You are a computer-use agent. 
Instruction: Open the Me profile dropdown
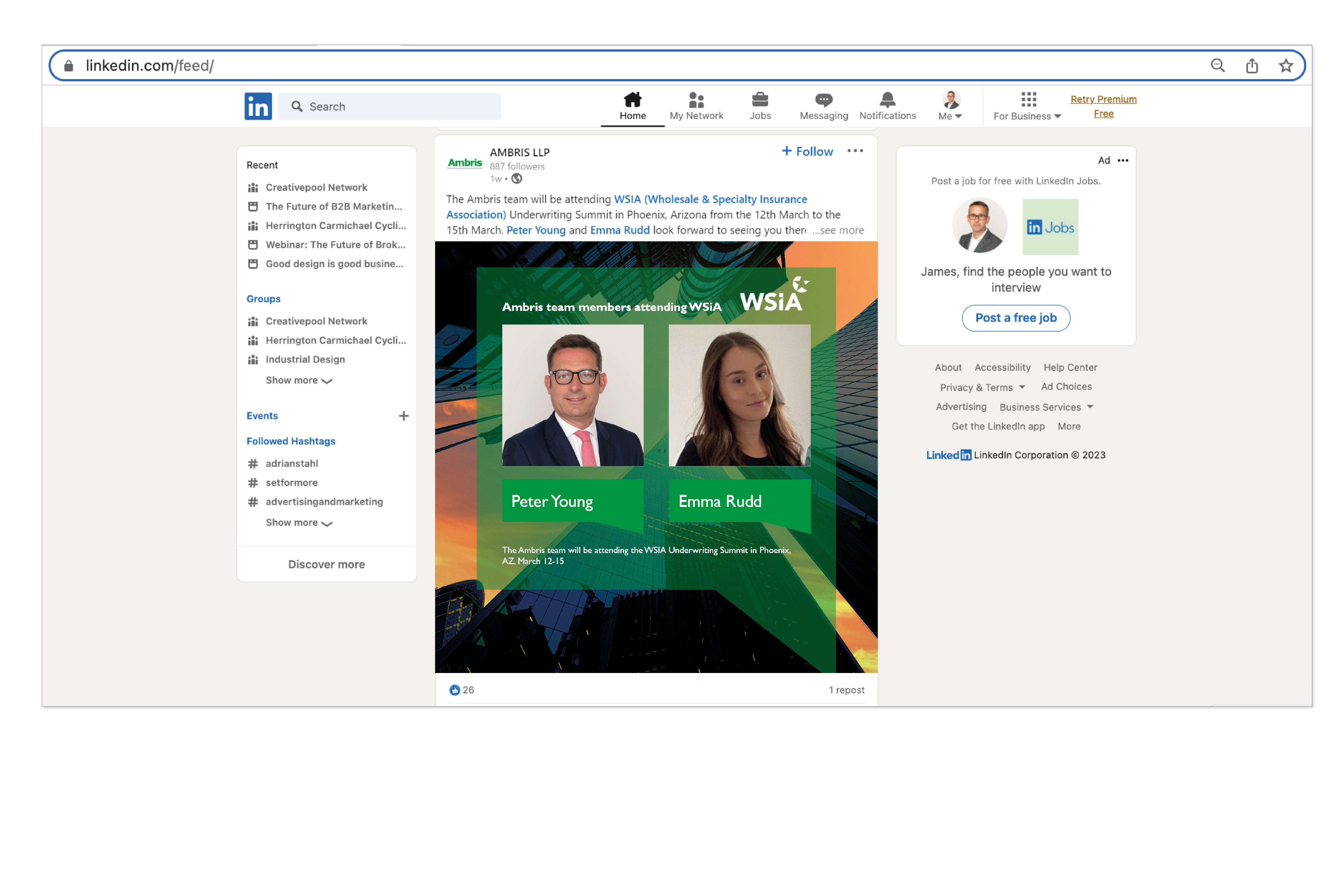pos(950,106)
